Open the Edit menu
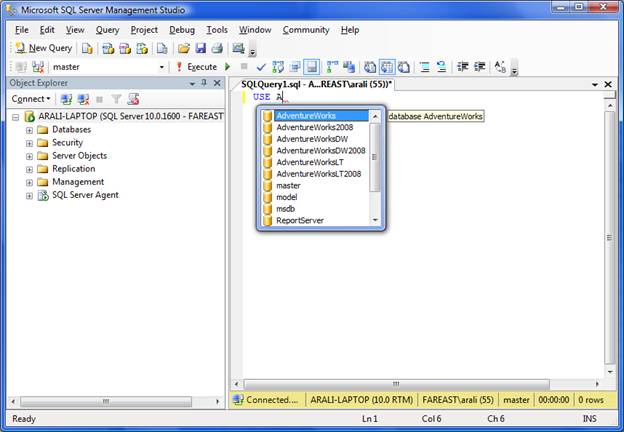Screen dimensions: 624x432 coord(47,30)
